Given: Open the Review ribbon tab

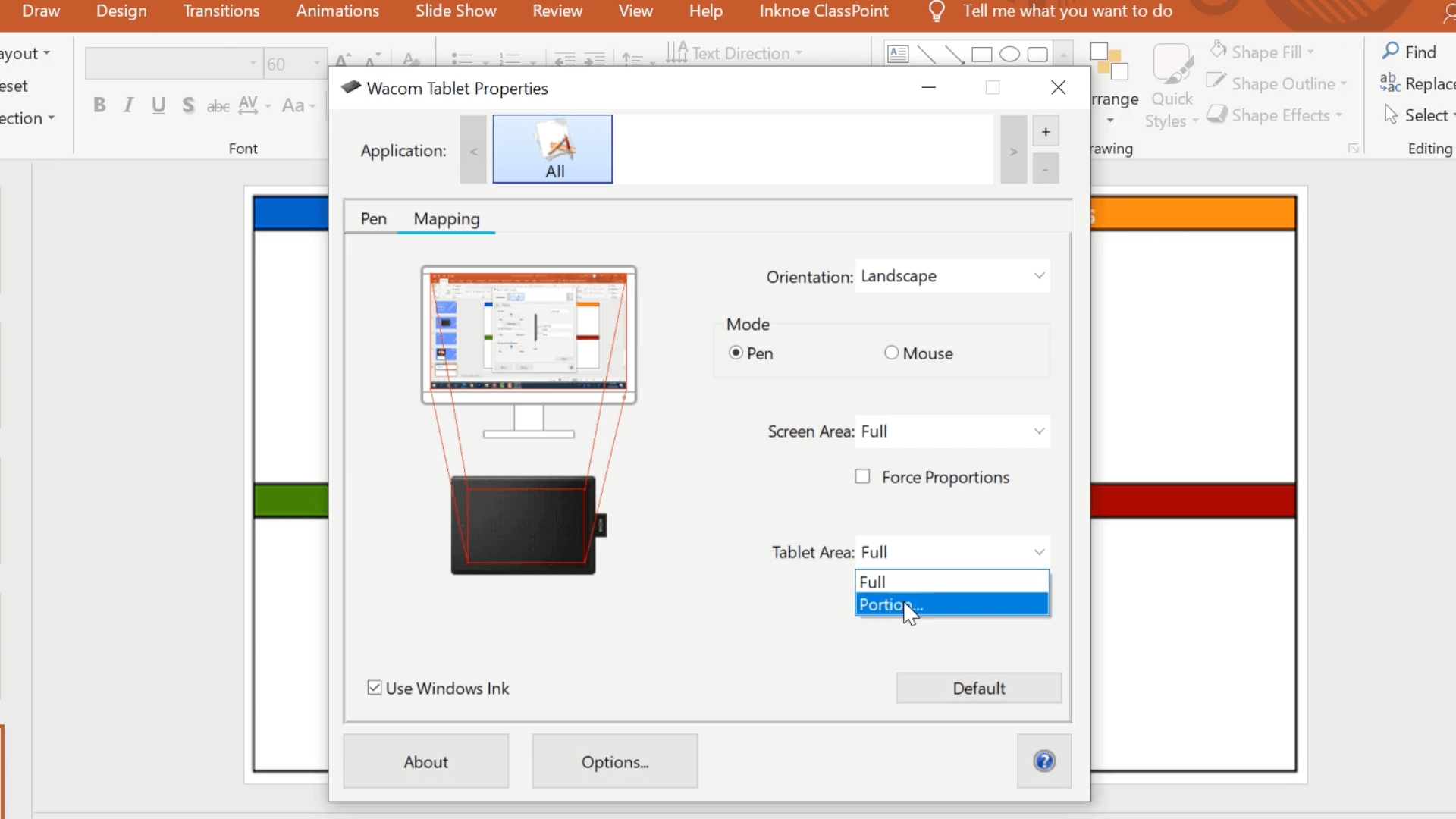Looking at the screenshot, I should click(557, 11).
